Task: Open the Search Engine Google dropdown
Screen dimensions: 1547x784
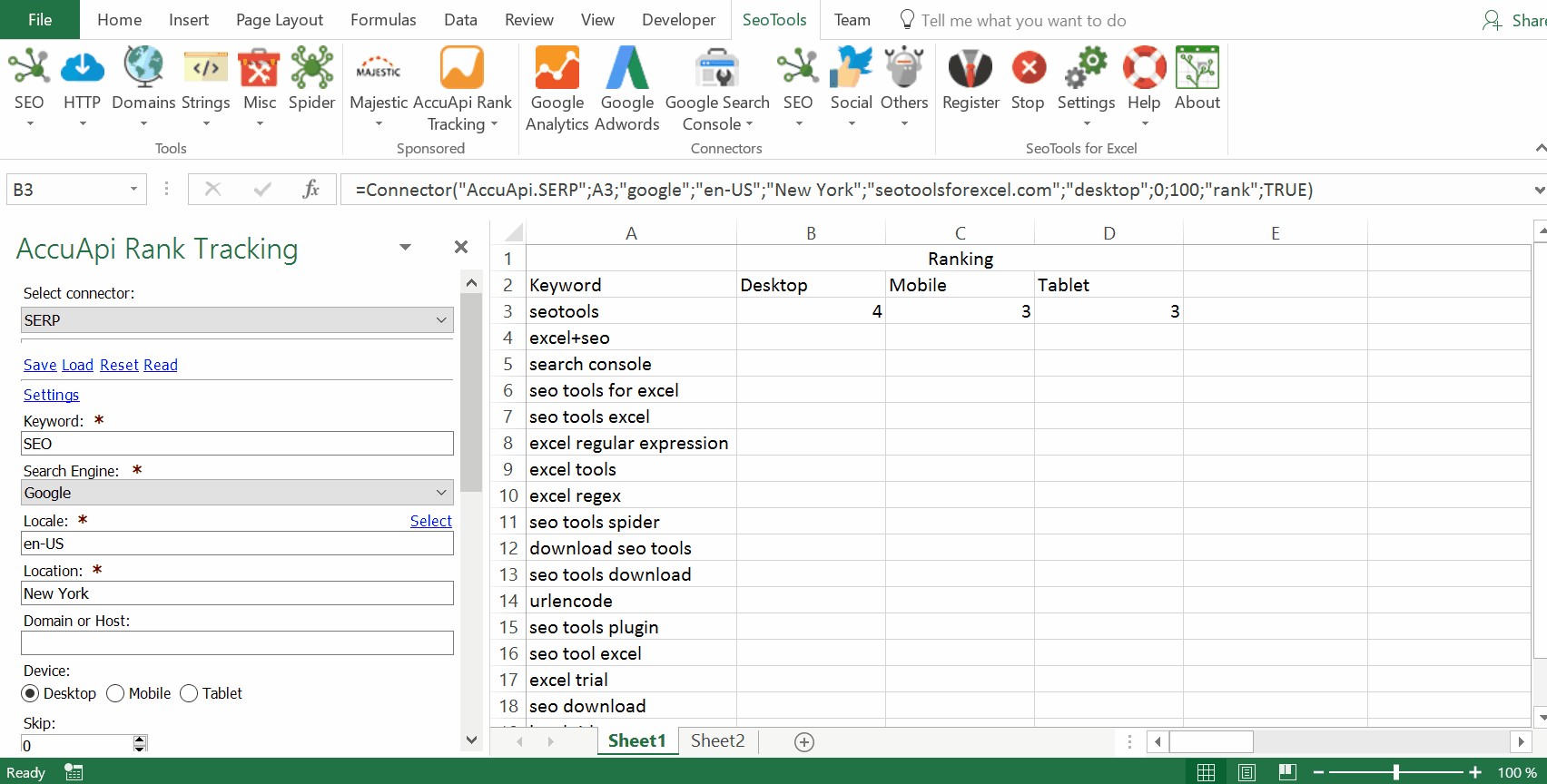Action: pos(237,493)
